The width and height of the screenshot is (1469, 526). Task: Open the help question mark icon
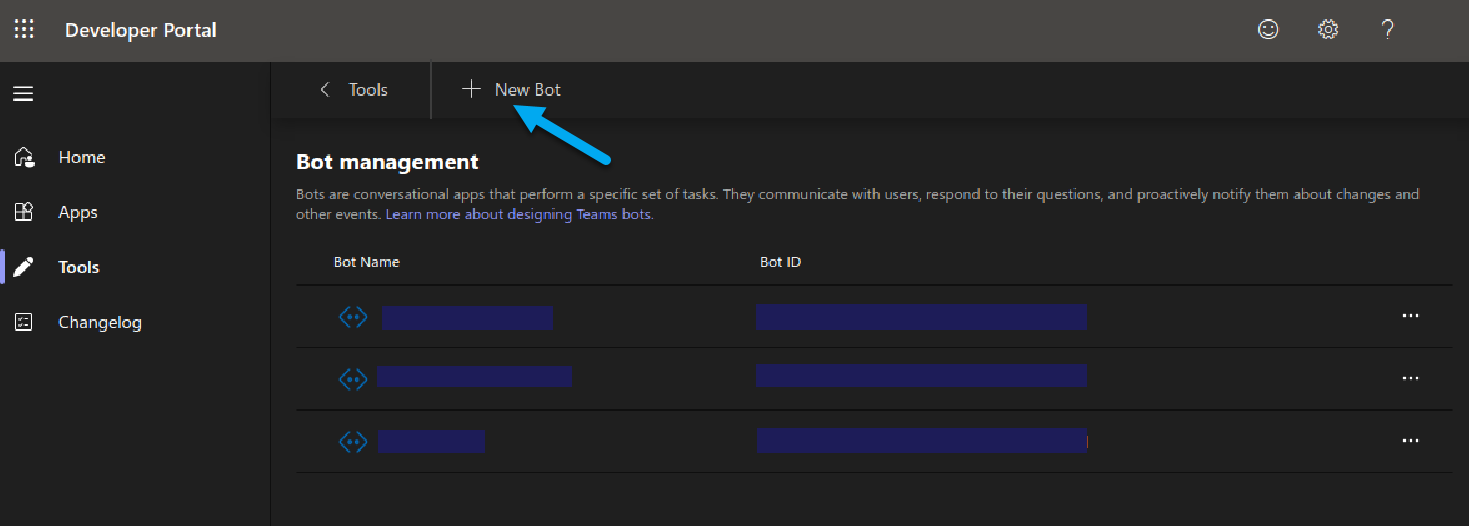click(x=1387, y=30)
